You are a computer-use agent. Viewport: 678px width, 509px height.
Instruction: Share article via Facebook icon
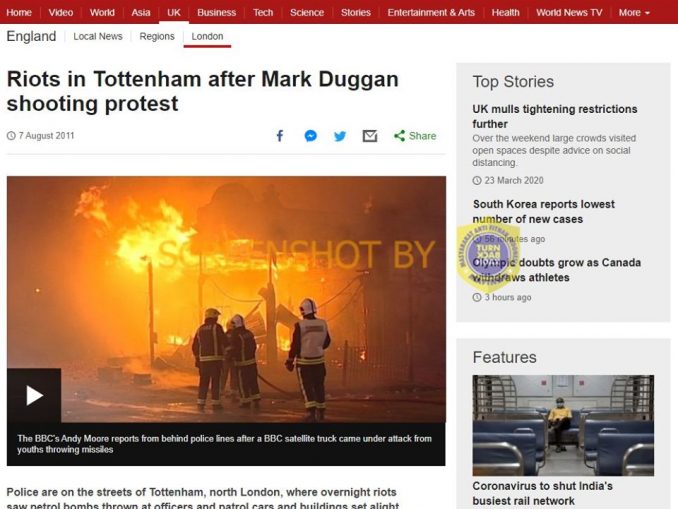(x=280, y=136)
